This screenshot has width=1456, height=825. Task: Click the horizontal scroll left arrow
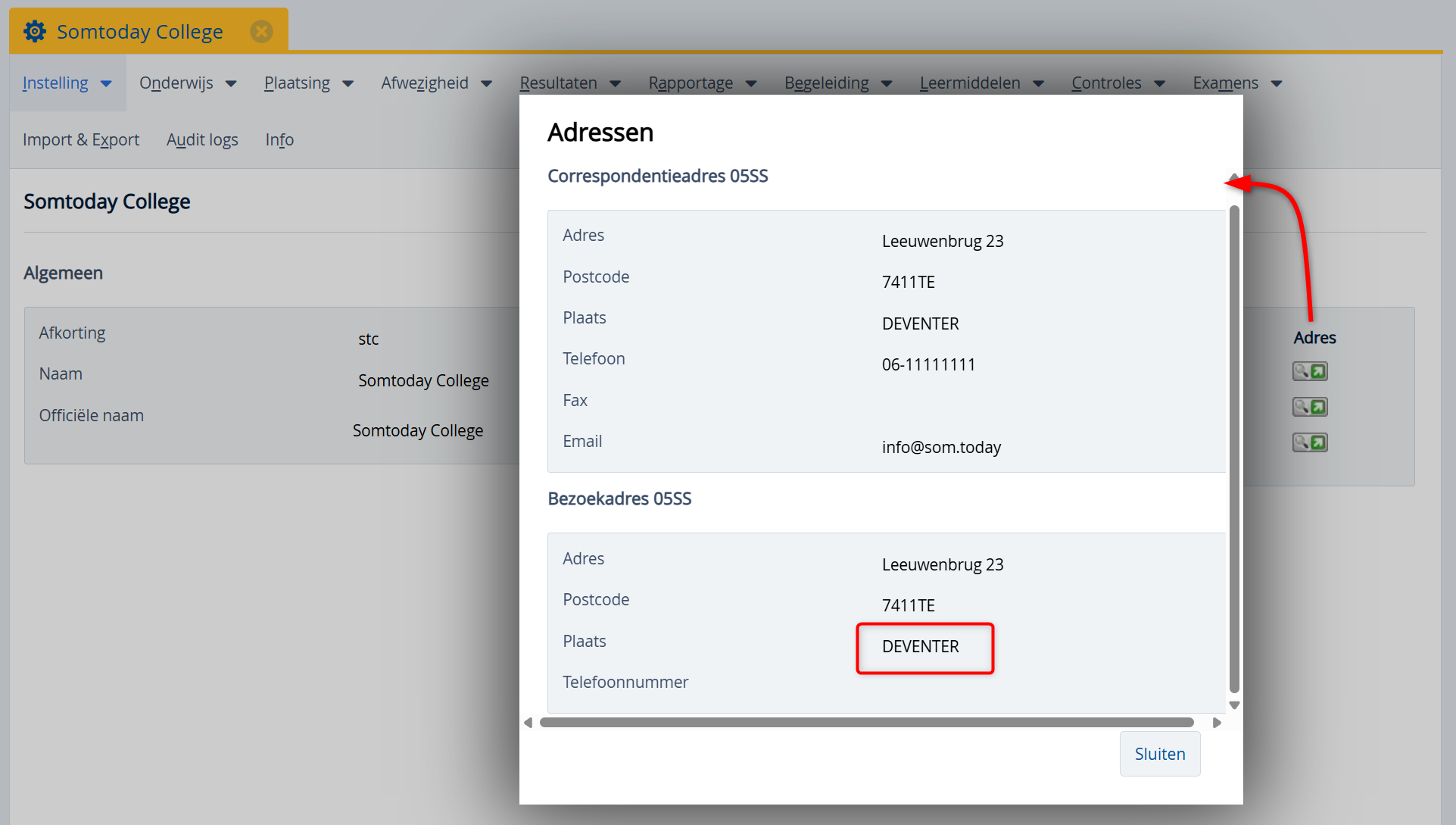(x=528, y=723)
